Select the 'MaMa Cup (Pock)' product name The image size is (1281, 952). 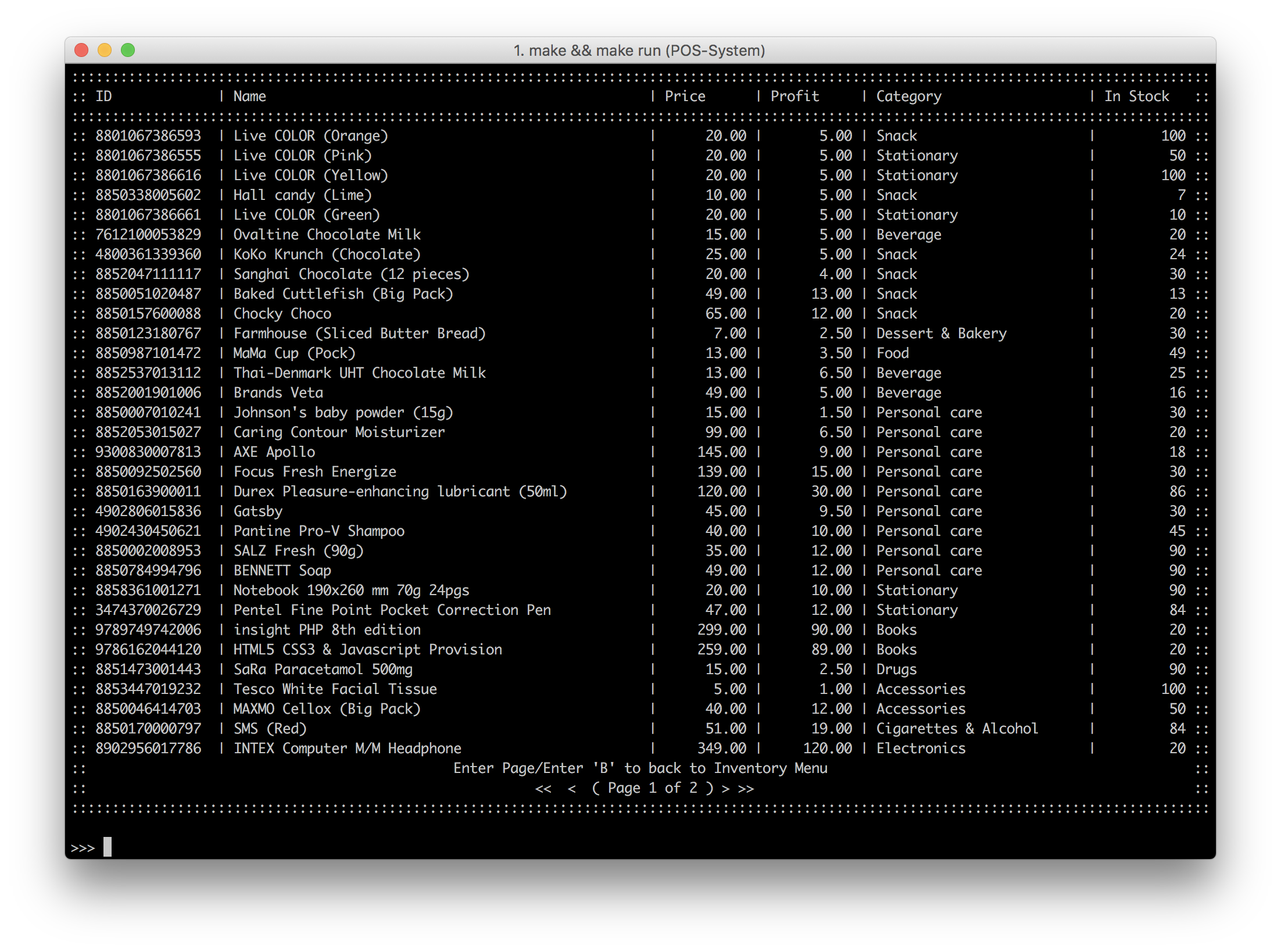(295, 353)
